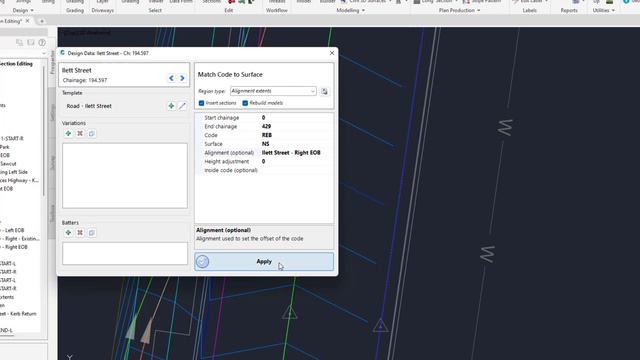Click the Labels ribbon group label
The height and width of the screenshot is (360, 640).
click(x=529, y=10)
